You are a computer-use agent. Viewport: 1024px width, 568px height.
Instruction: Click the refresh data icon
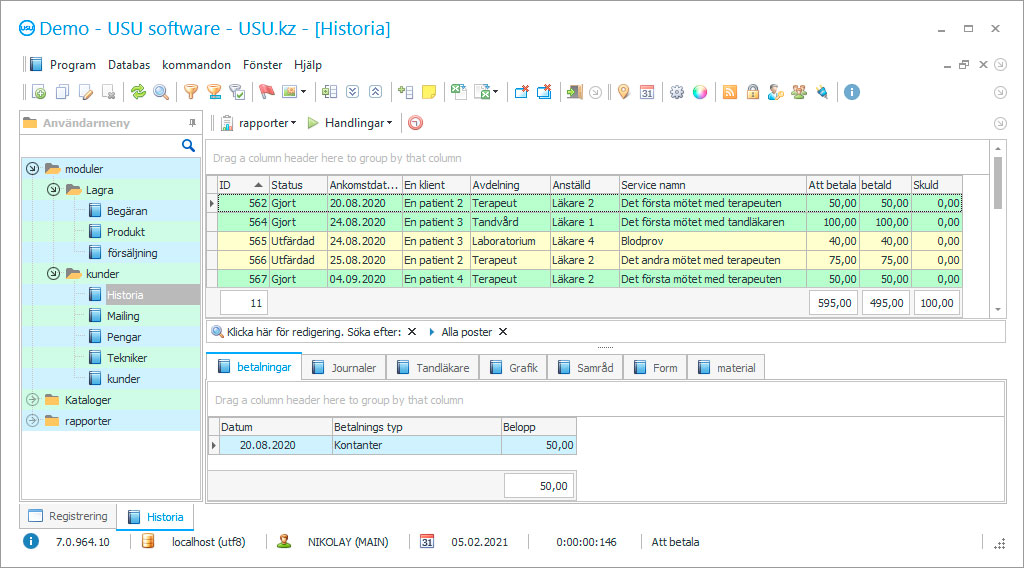[x=138, y=92]
